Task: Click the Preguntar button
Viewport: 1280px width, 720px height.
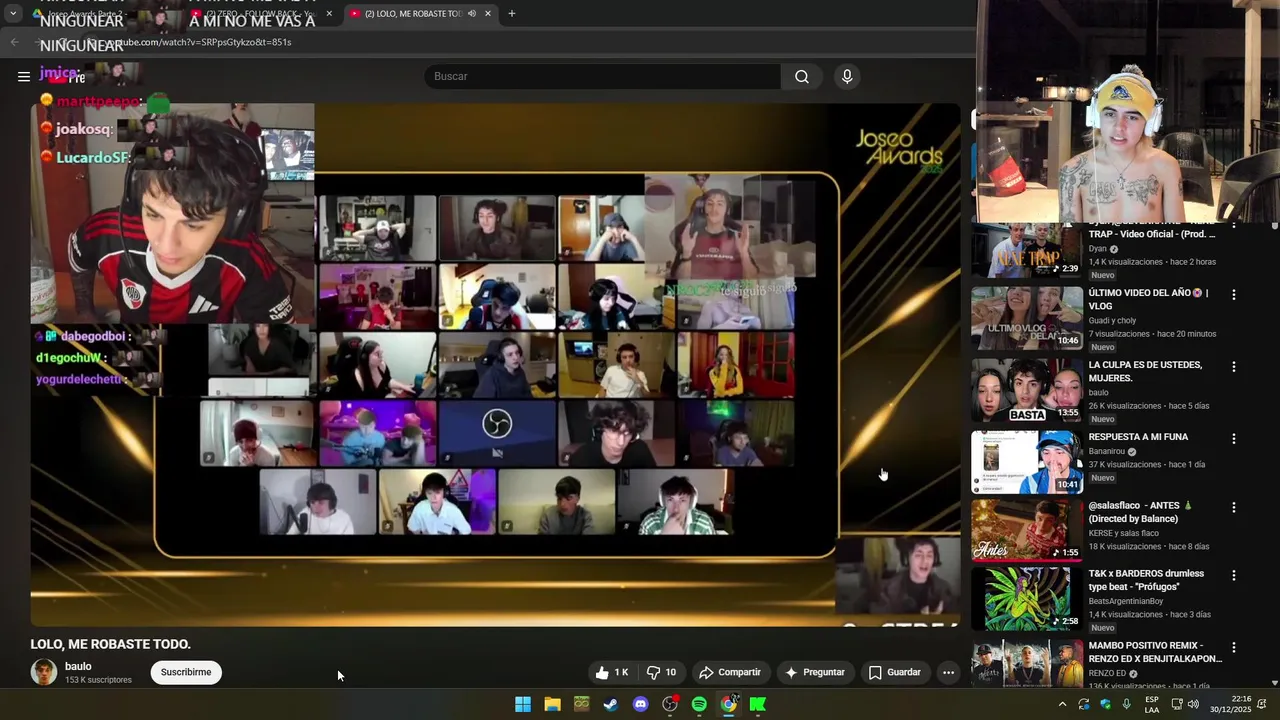Action: tap(815, 672)
